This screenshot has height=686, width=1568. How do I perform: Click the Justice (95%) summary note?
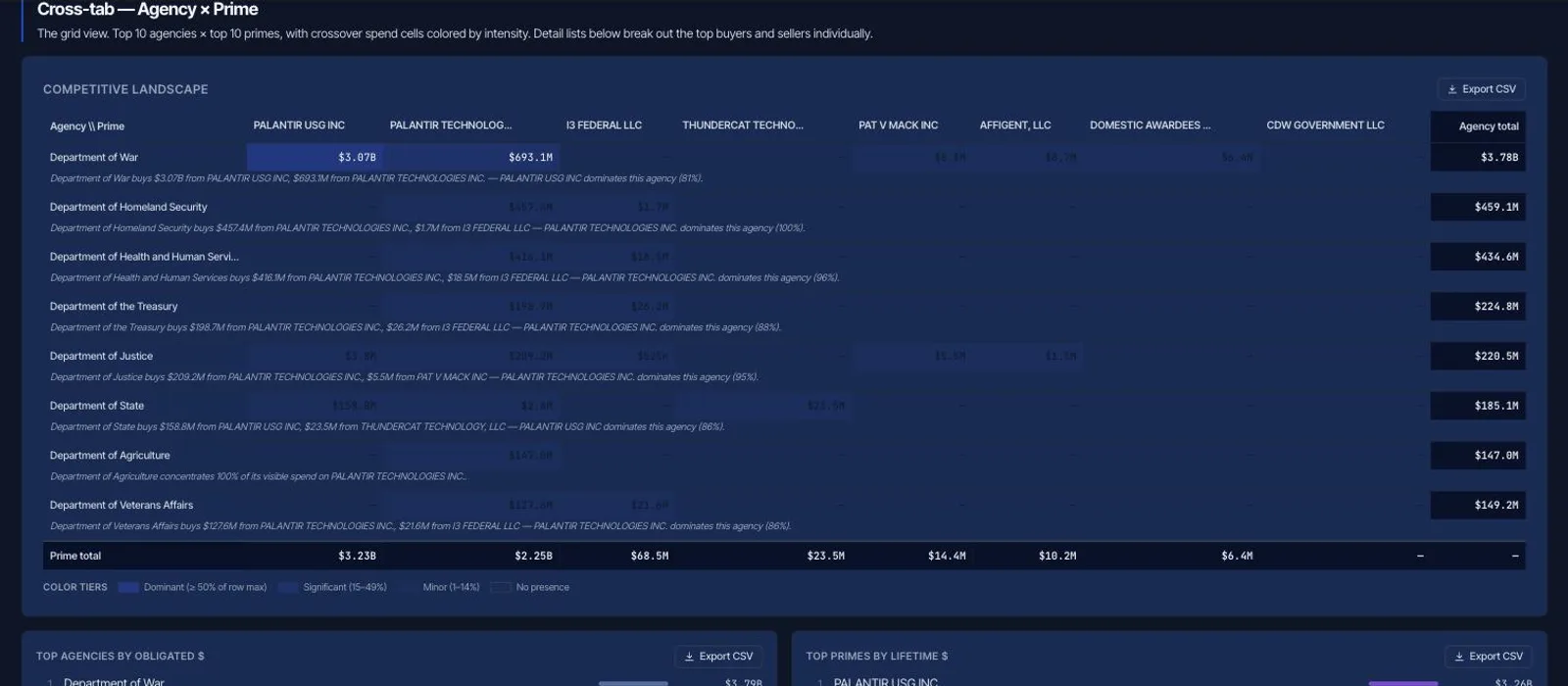click(404, 377)
